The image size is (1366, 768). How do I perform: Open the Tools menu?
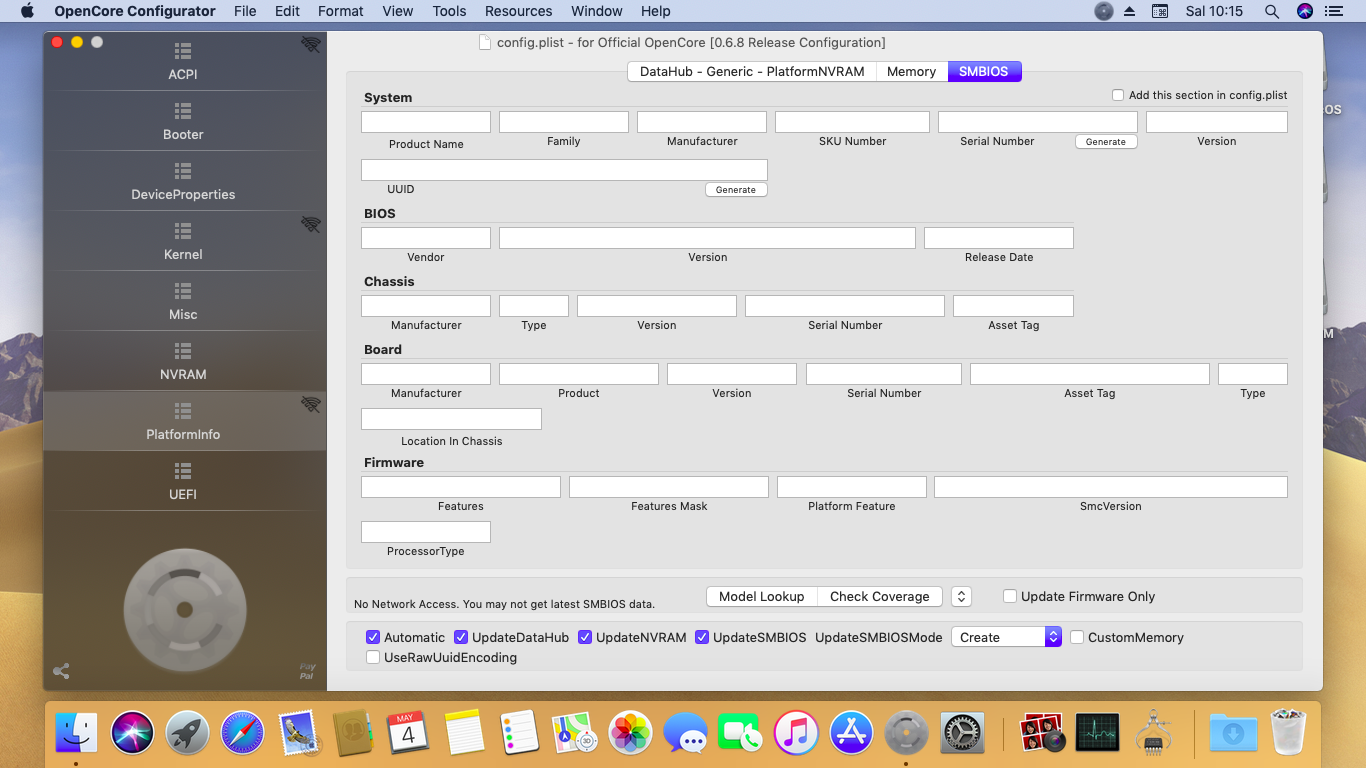pos(449,11)
